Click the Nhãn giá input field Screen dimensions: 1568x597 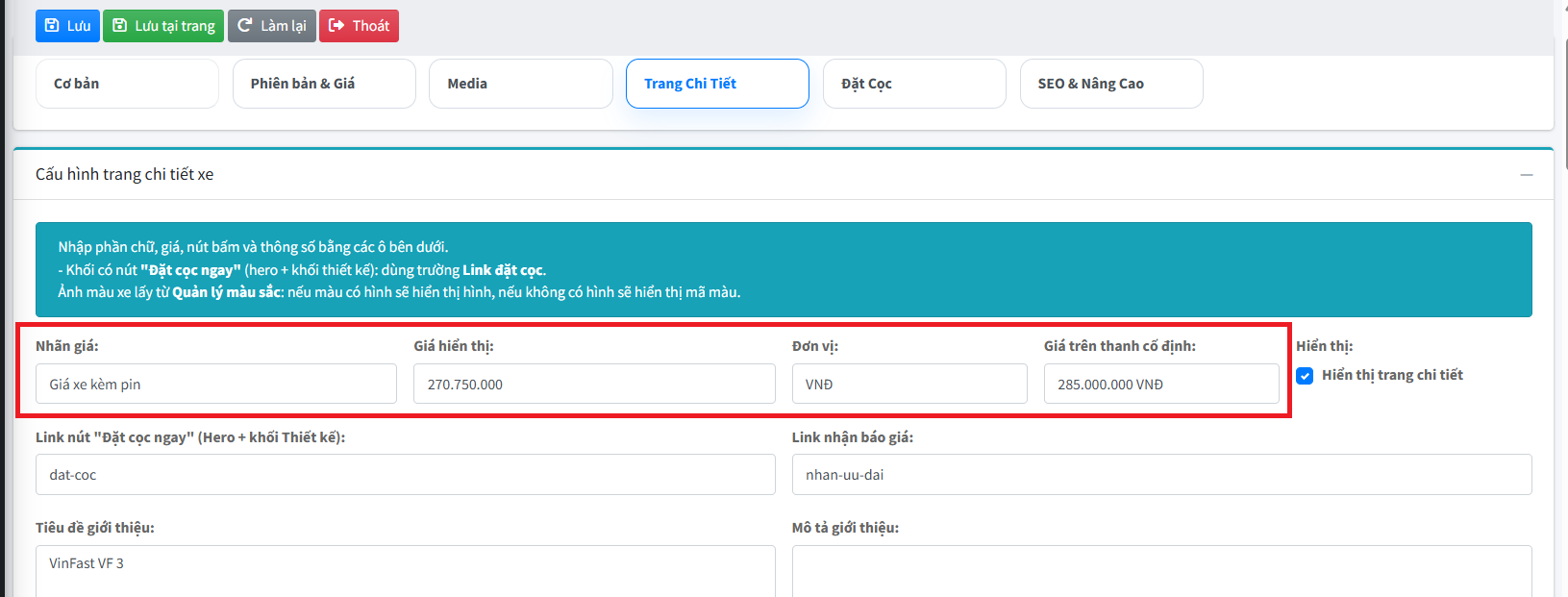(x=216, y=384)
